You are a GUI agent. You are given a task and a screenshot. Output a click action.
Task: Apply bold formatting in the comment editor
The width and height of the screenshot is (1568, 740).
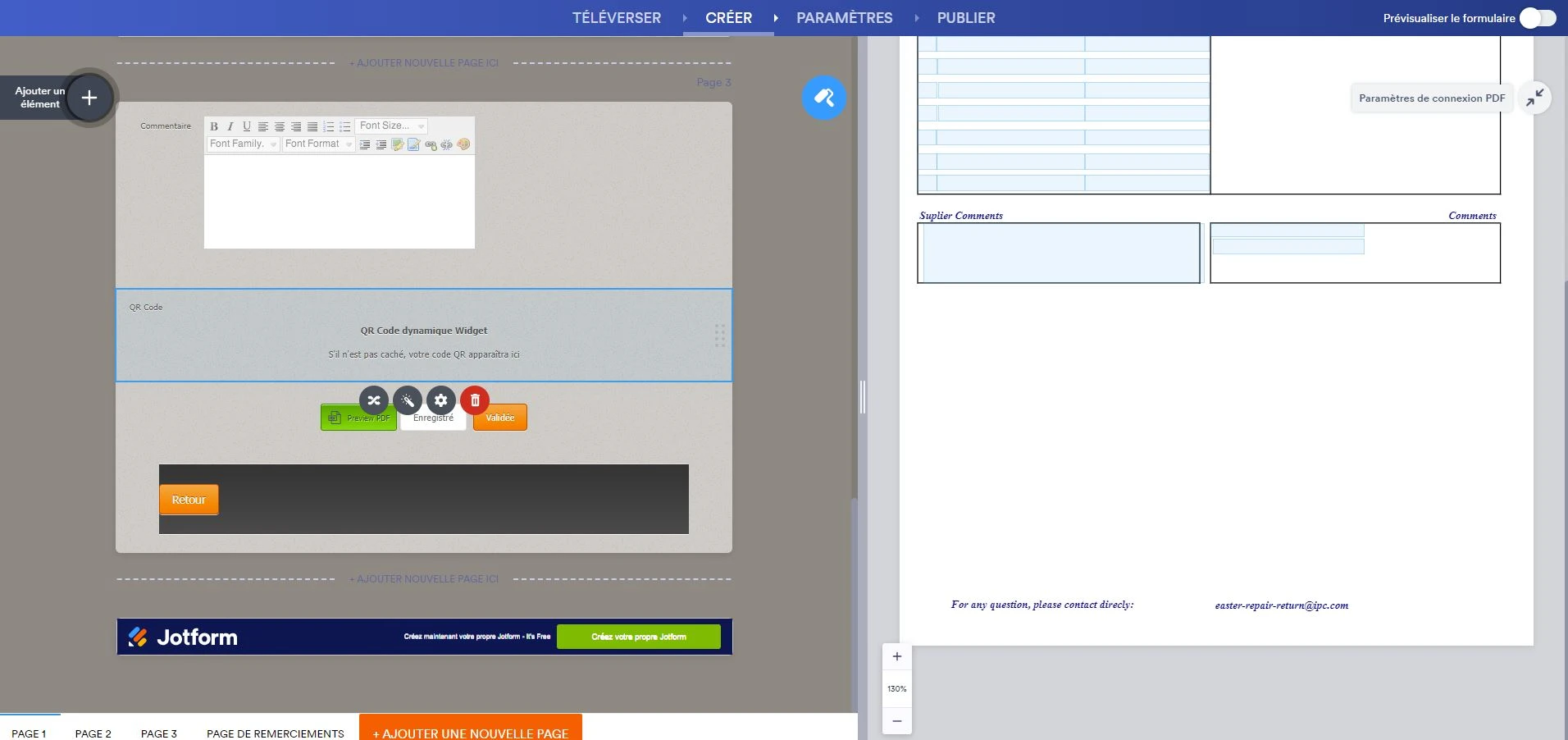tap(215, 126)
